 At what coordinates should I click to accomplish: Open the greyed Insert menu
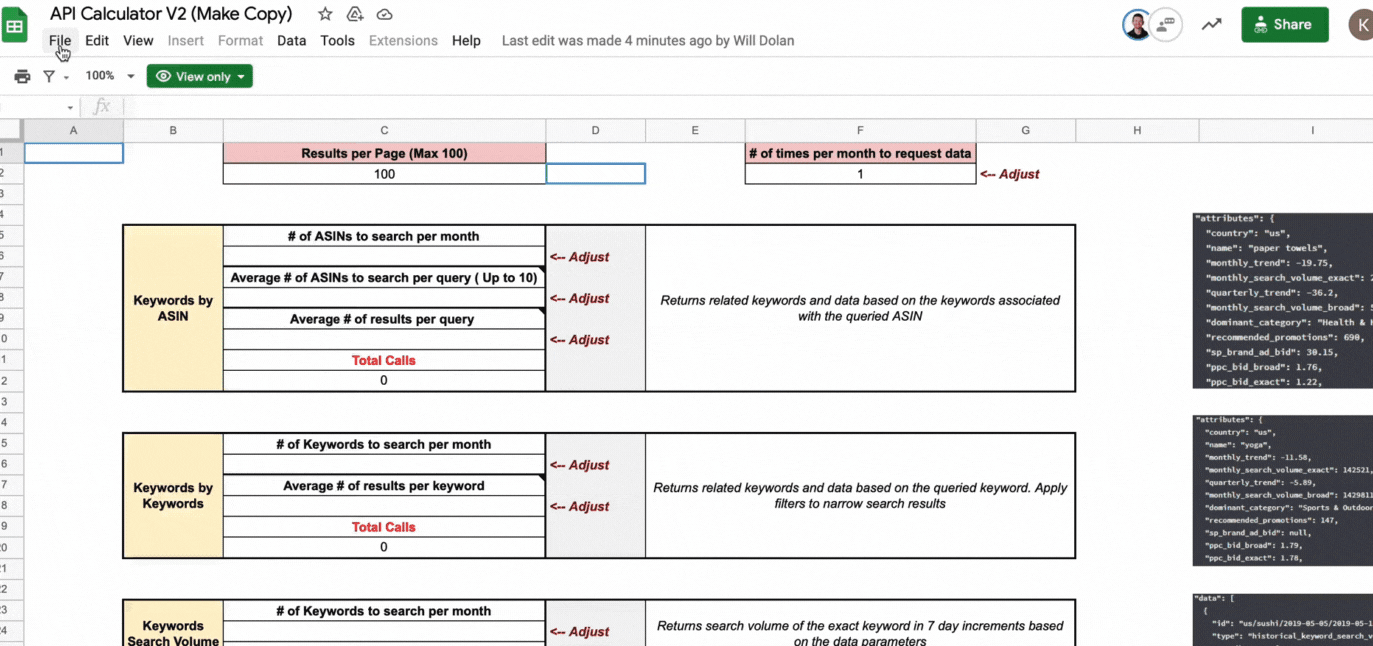[x=185, y=41]
